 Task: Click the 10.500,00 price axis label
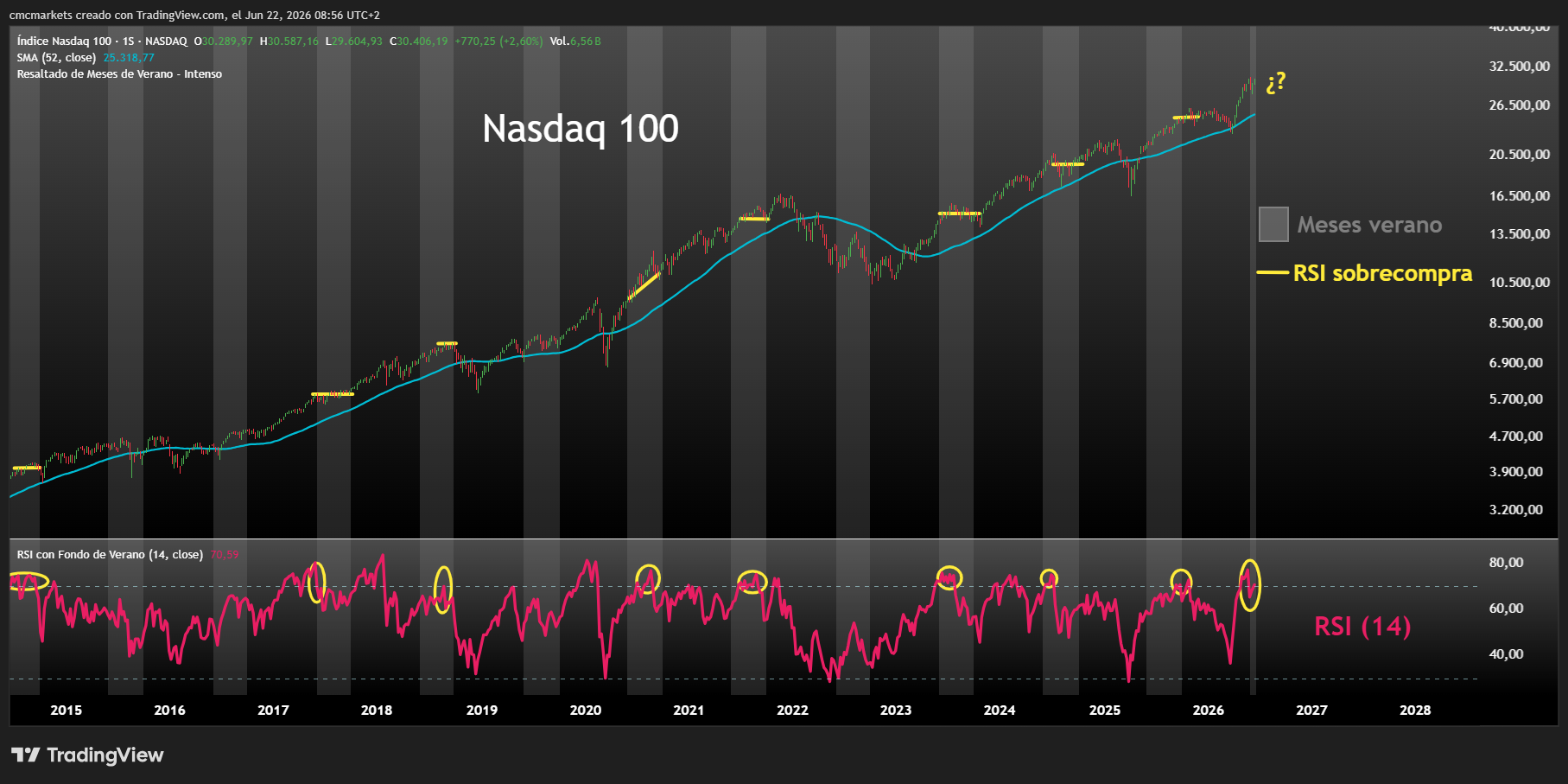pos(1520,282)
